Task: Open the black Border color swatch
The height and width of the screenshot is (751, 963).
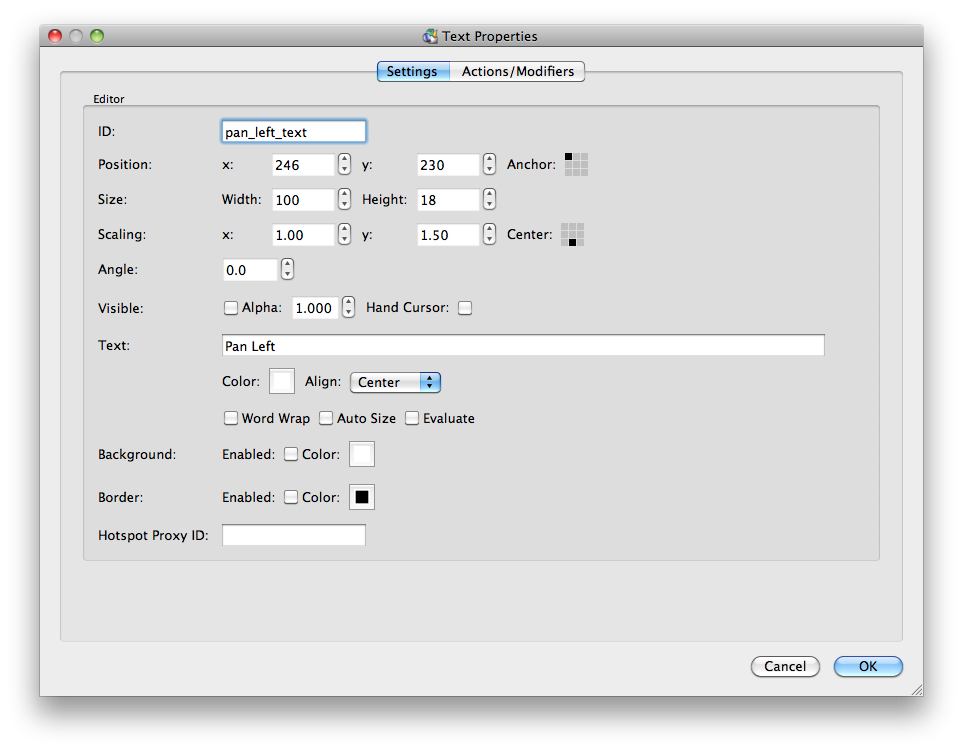Action: (361, 497)
